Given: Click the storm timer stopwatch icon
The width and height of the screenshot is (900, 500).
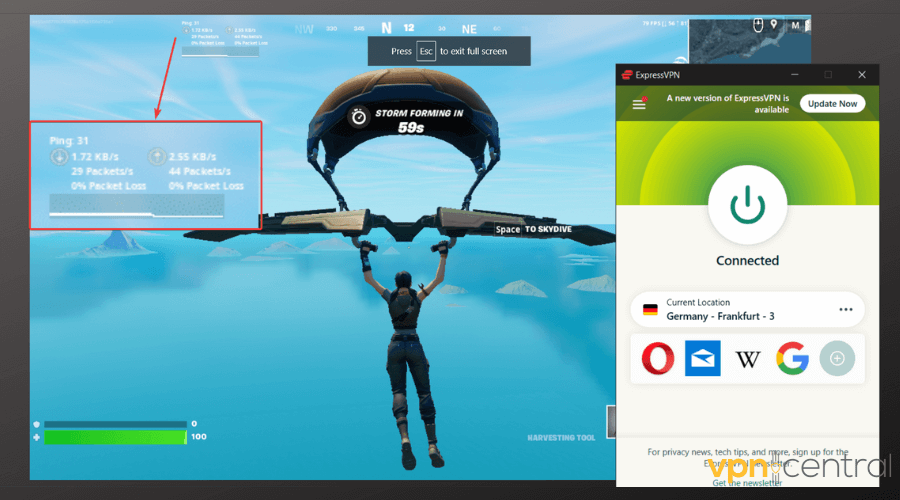Looking at the screenshot, I should pos(359,117).
